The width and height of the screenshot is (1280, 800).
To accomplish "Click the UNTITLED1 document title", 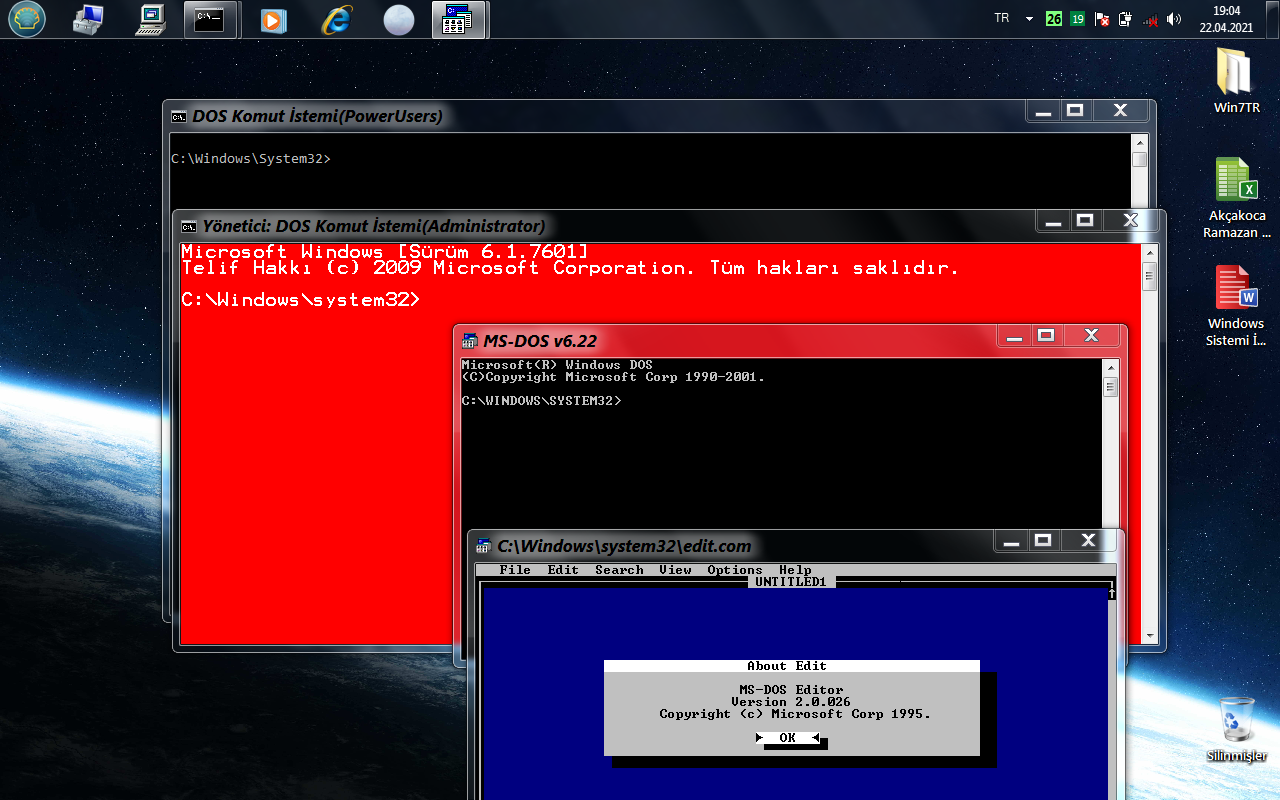I will point(791,582).
